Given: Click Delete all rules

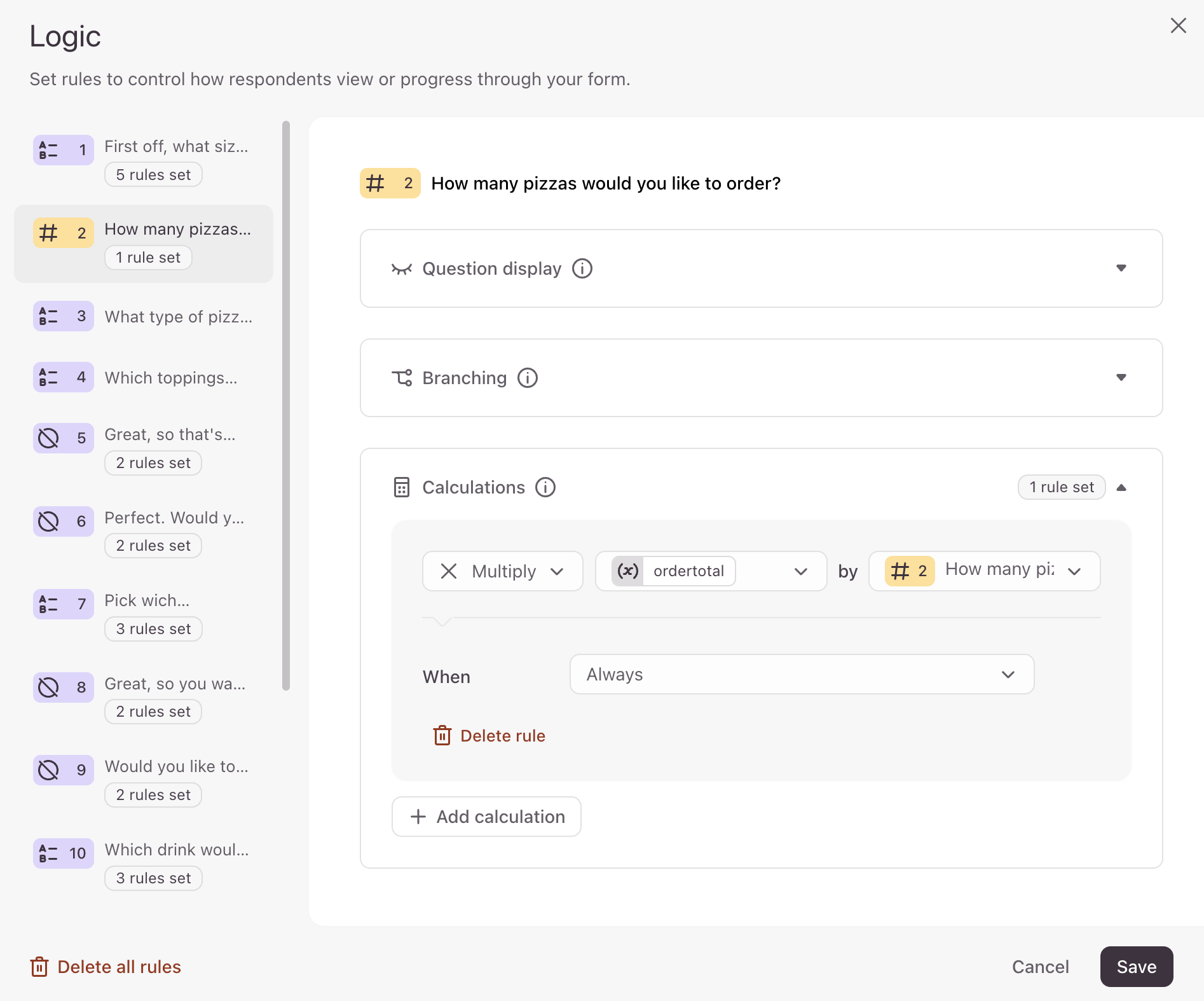Looking at the screenshot, I should [106, 967].
